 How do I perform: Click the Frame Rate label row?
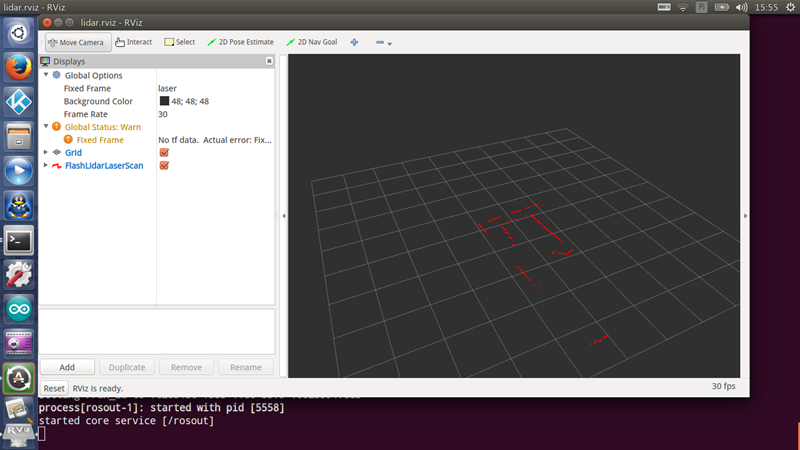(86, 114)
